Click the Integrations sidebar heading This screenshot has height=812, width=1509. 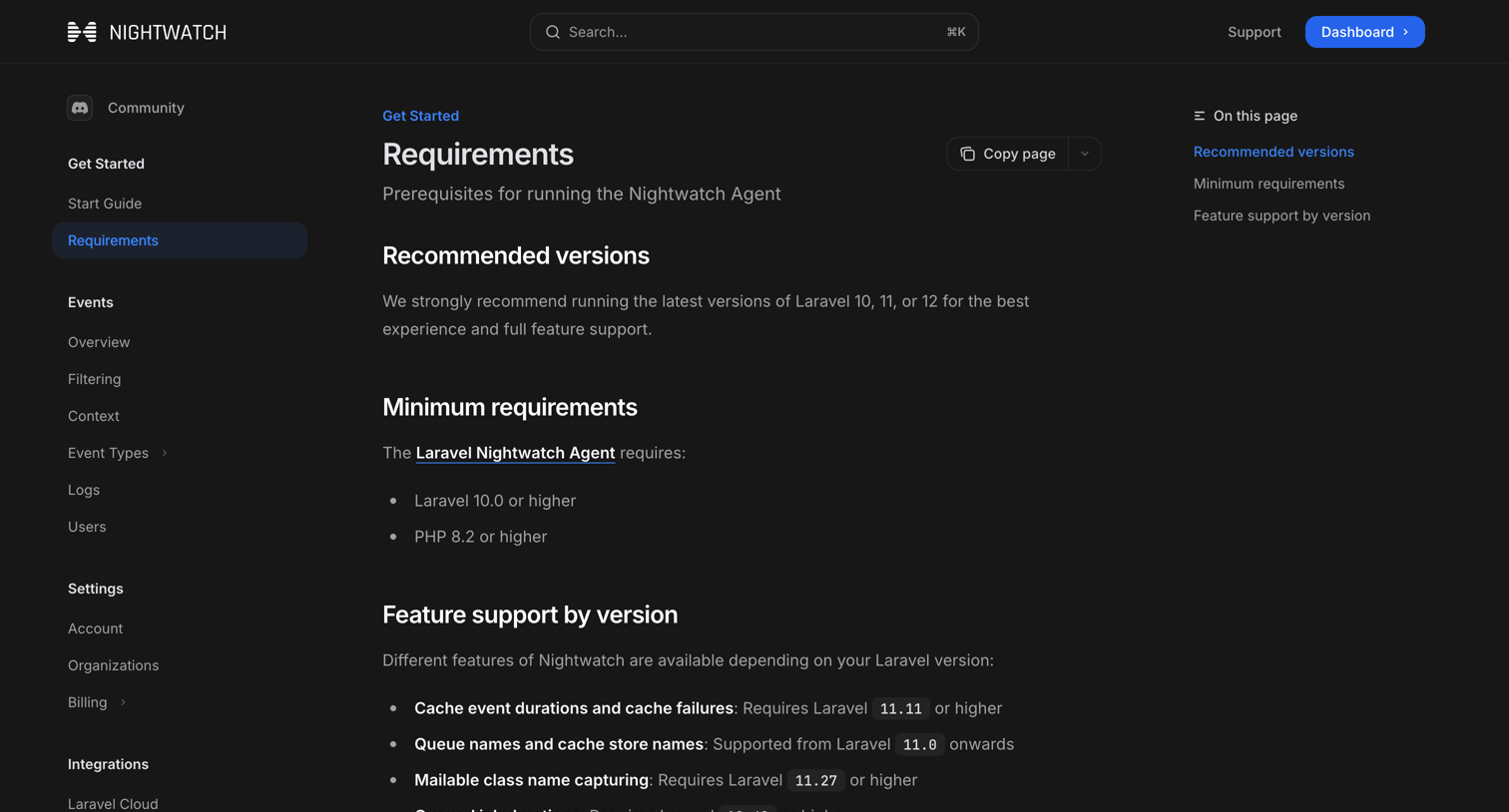pyautogui.click(x=108, y=764)
